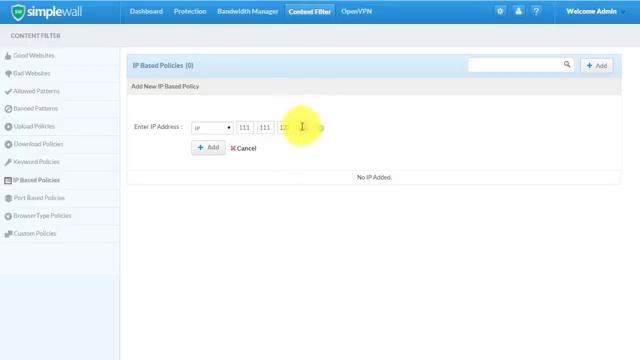Click the checkmark icon for Allowed Patterns
Image resolution: width=640 pixels, height=360 pixels.
click(x=8, y=91)
